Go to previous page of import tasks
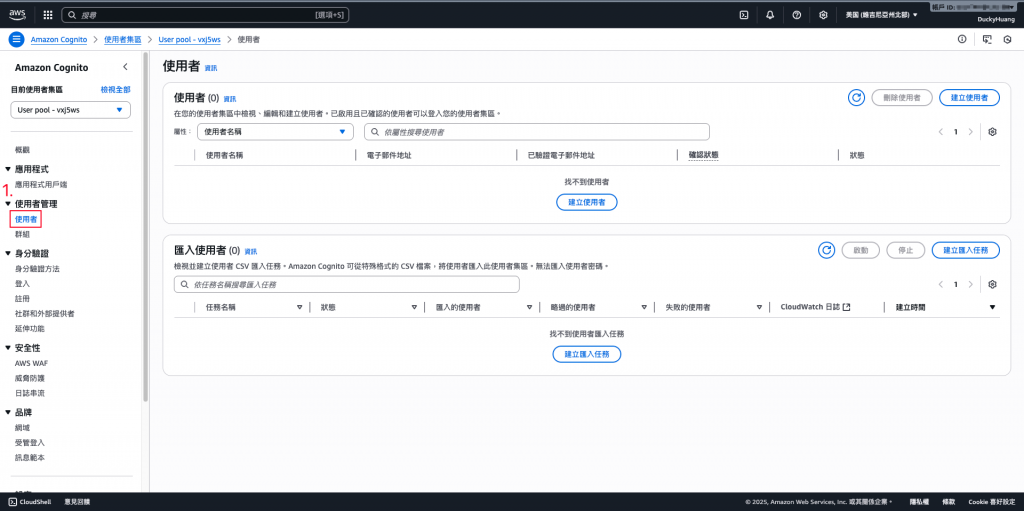The height and width of the screenshot is (511, 1024). pos(941,284)
